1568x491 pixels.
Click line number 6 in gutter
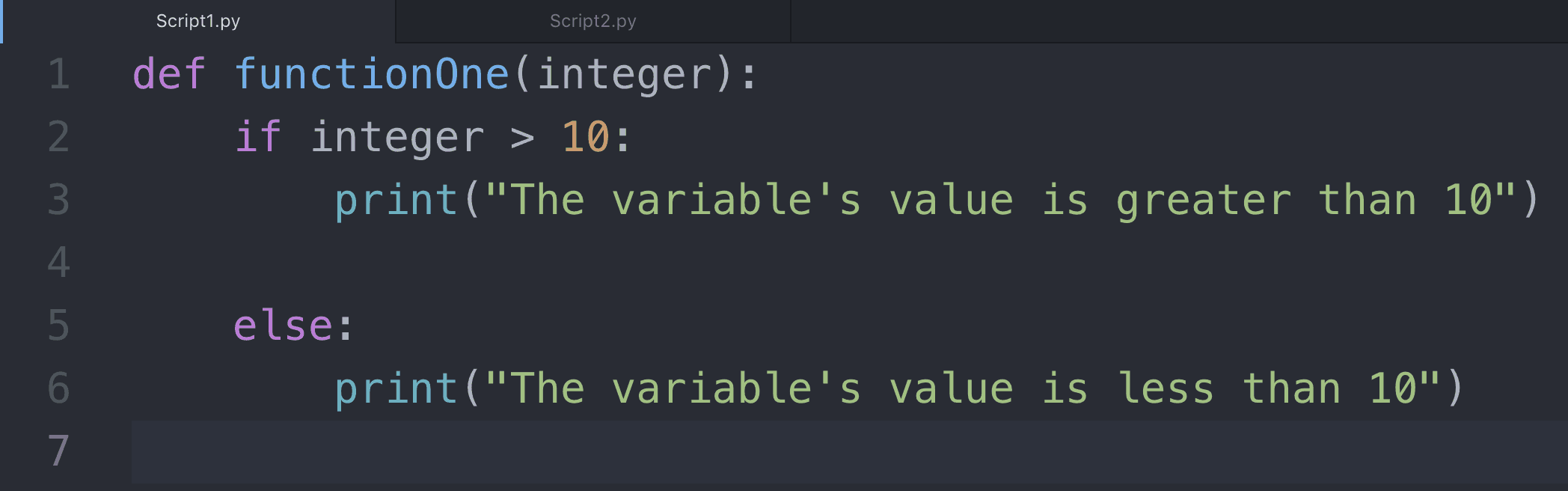[58, 388]
